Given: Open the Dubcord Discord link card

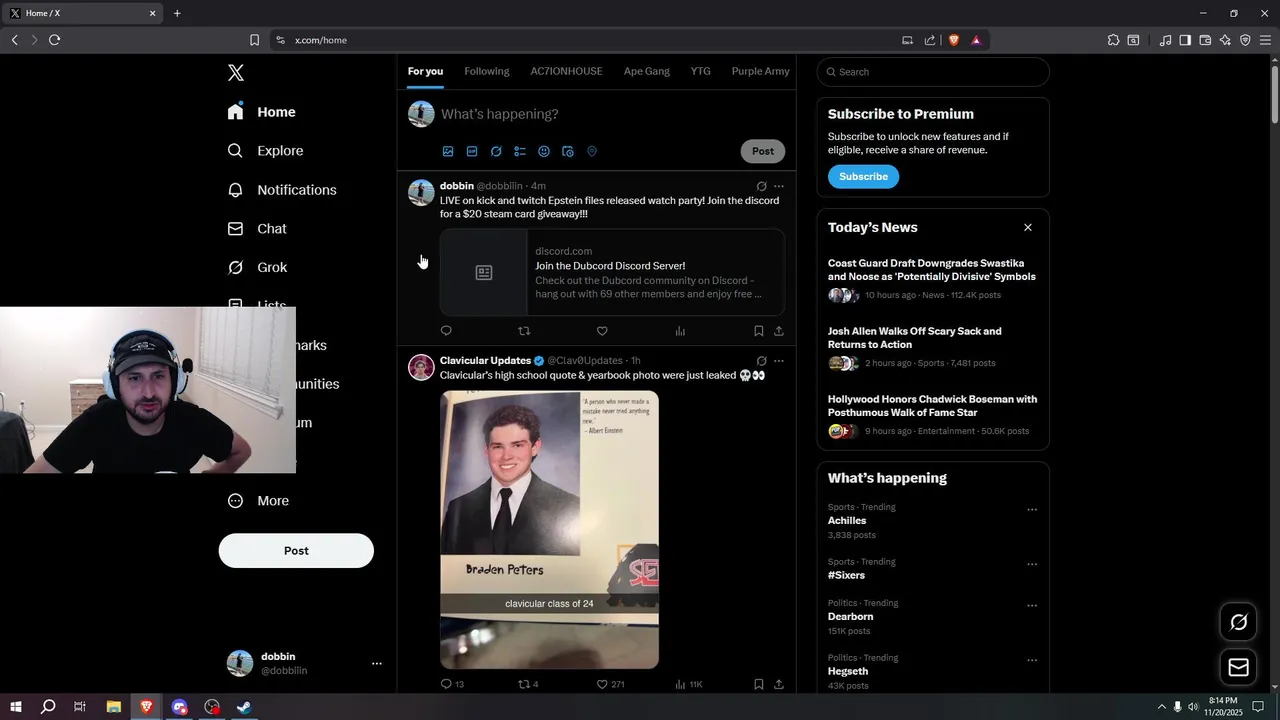Looking at the screenshot, I should [x=612, y=273].
